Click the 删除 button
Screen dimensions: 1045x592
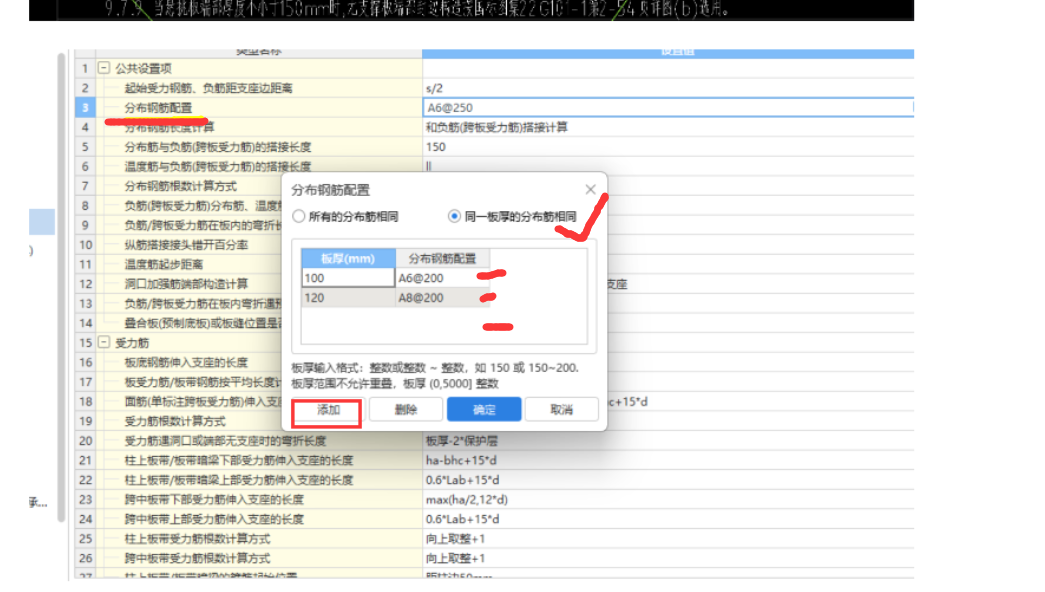tap(406, 409)
